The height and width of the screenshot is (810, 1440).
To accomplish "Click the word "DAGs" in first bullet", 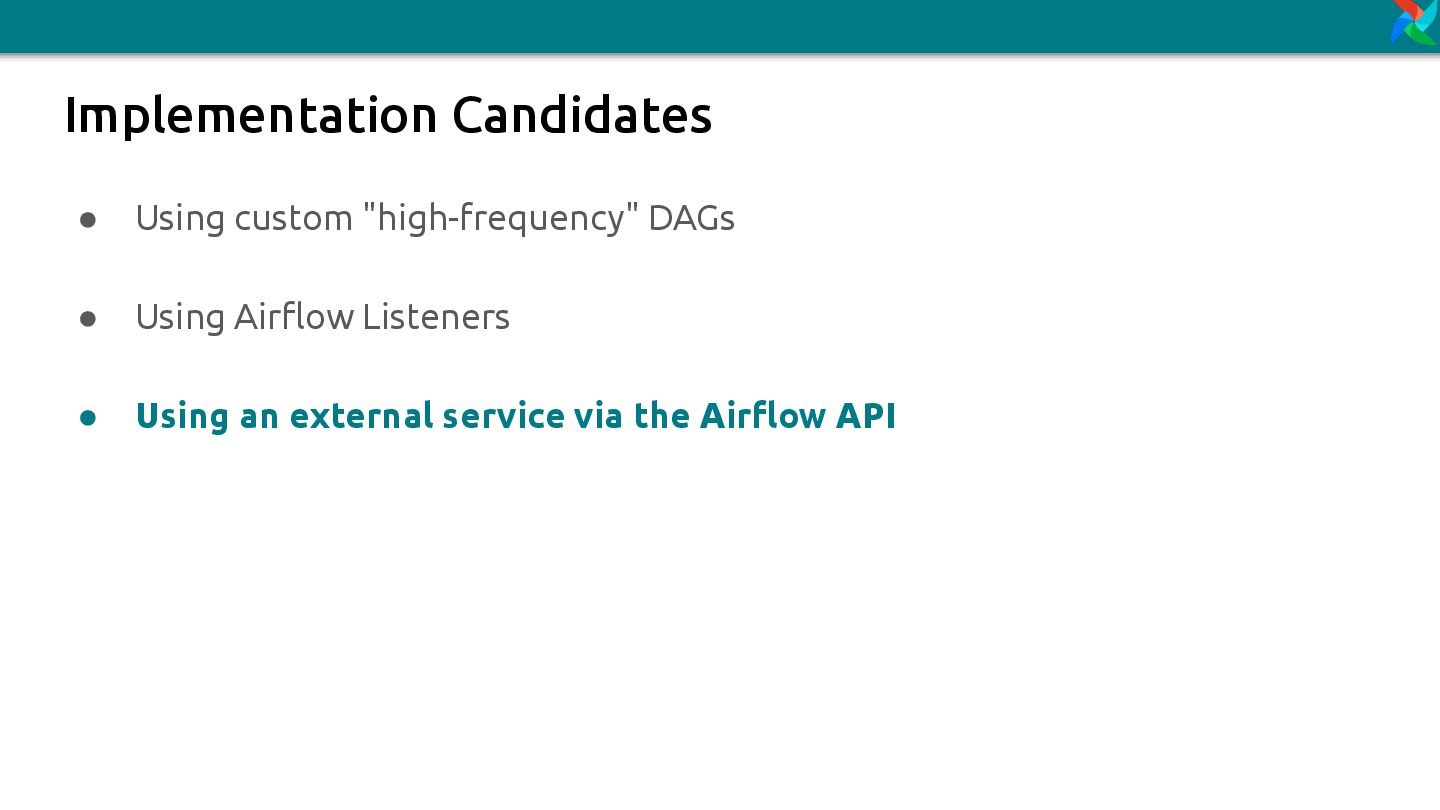I will click(692, 218).
